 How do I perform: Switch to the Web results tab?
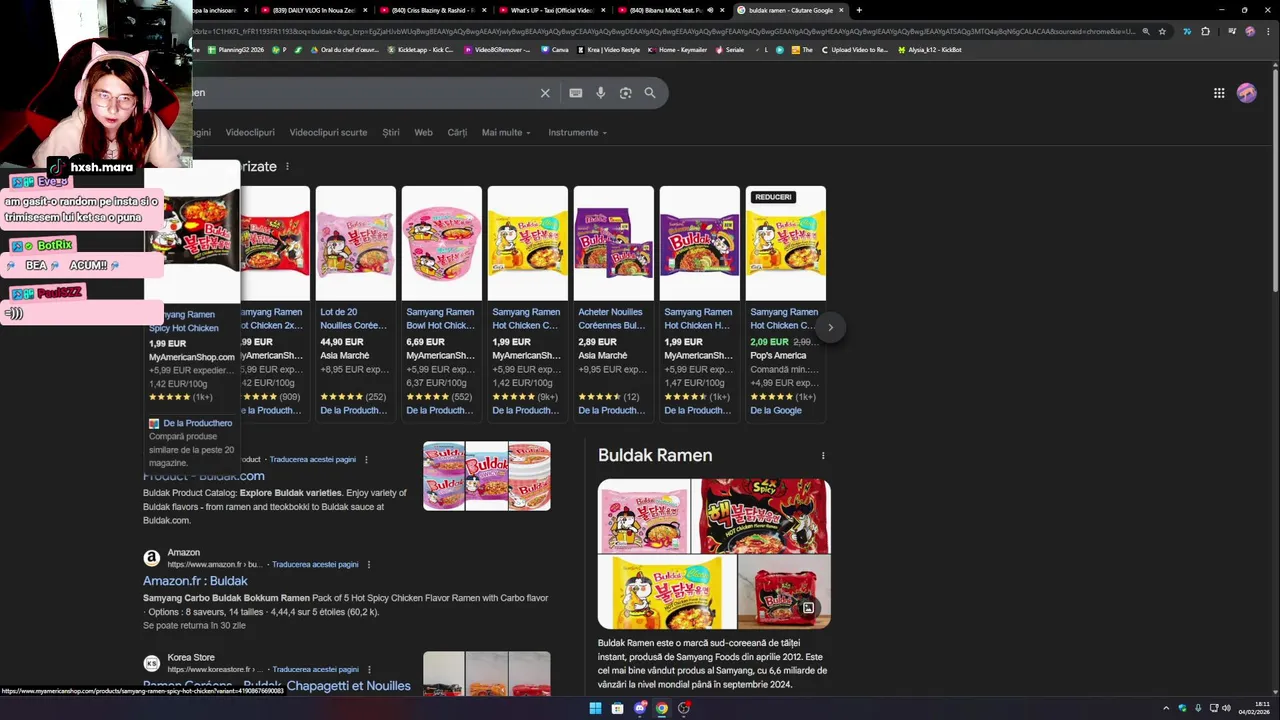coord(423,132)
